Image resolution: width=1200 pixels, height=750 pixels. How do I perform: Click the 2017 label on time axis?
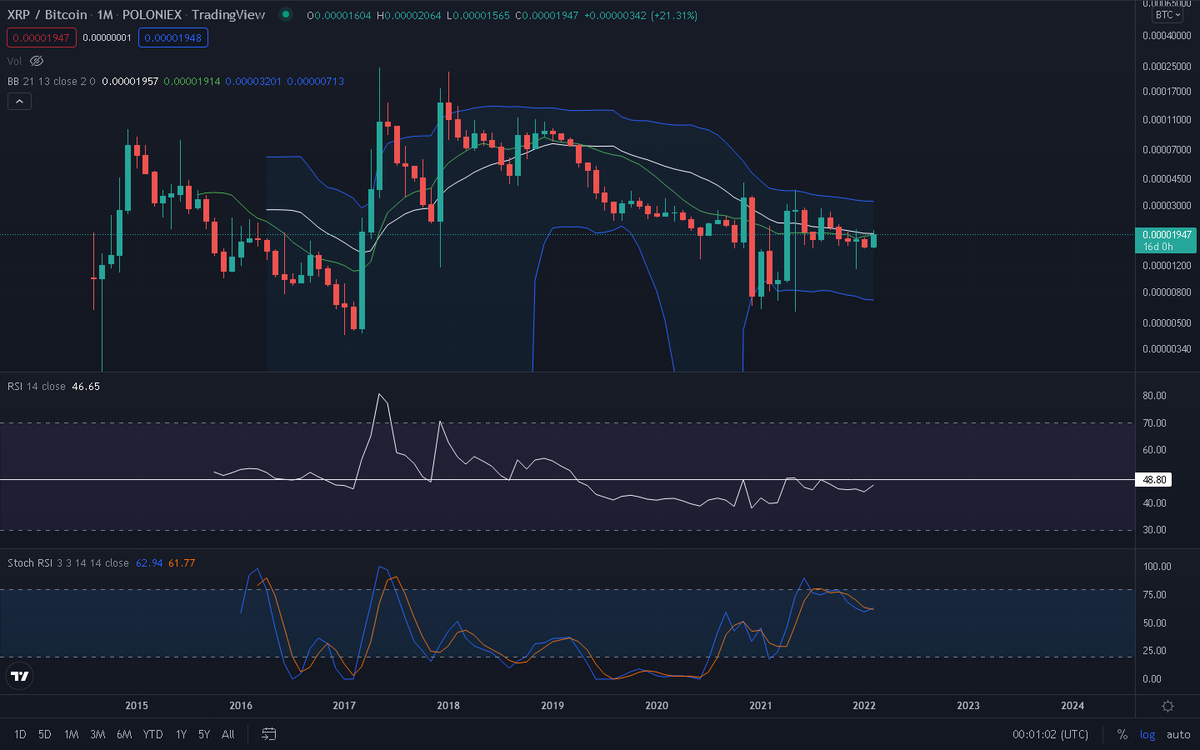coord(344,705)
